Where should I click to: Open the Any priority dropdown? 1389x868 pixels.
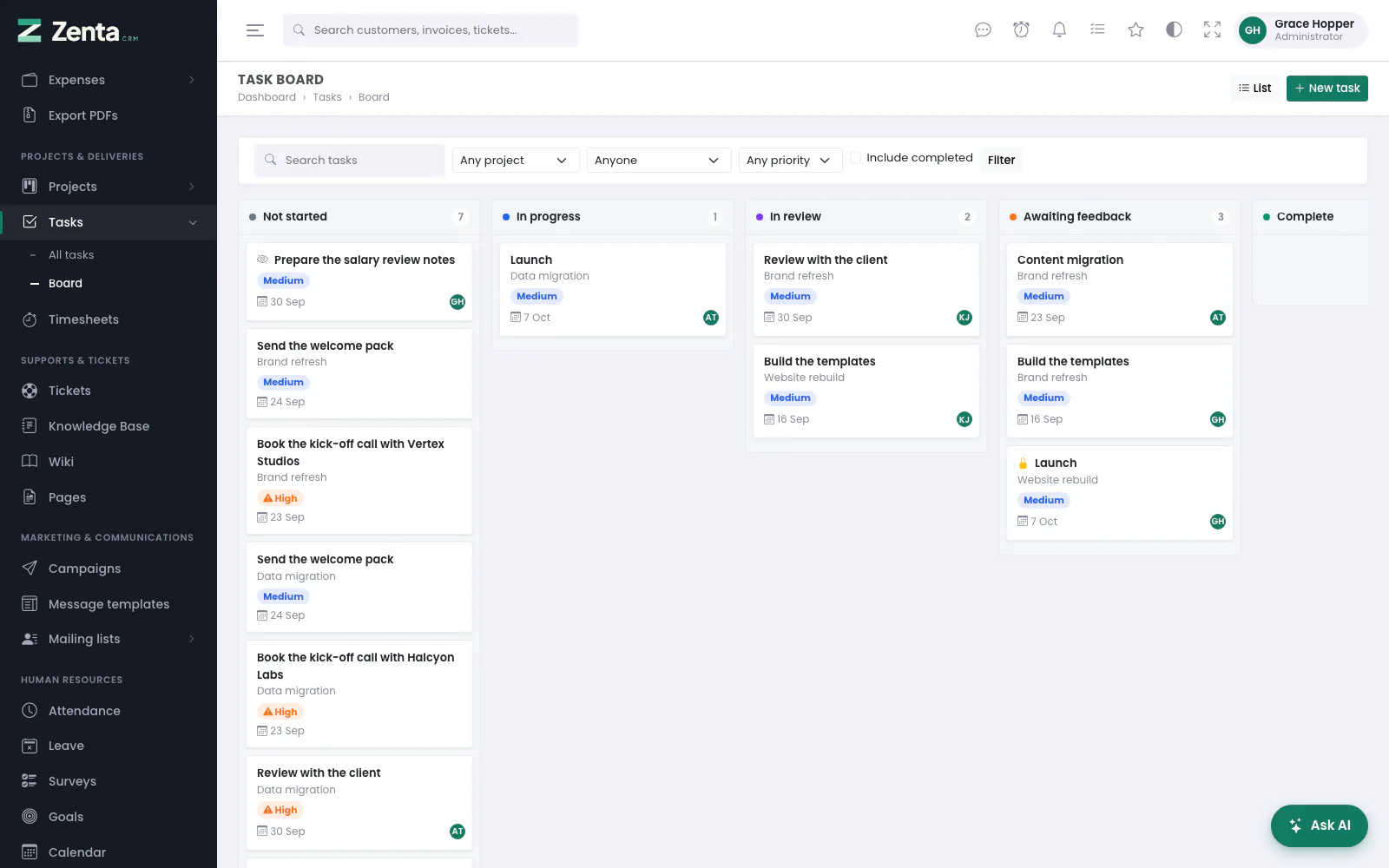click(x=790, y=161)
